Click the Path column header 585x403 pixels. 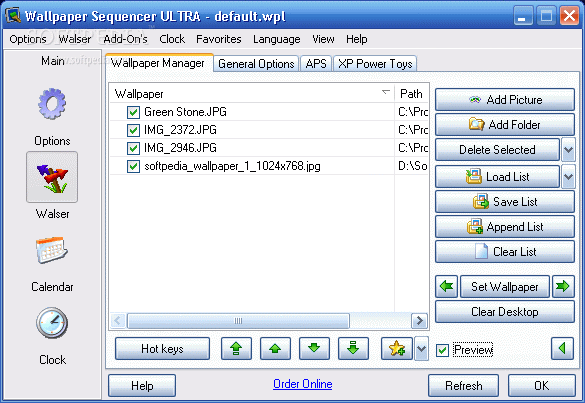tap(412, 93)
